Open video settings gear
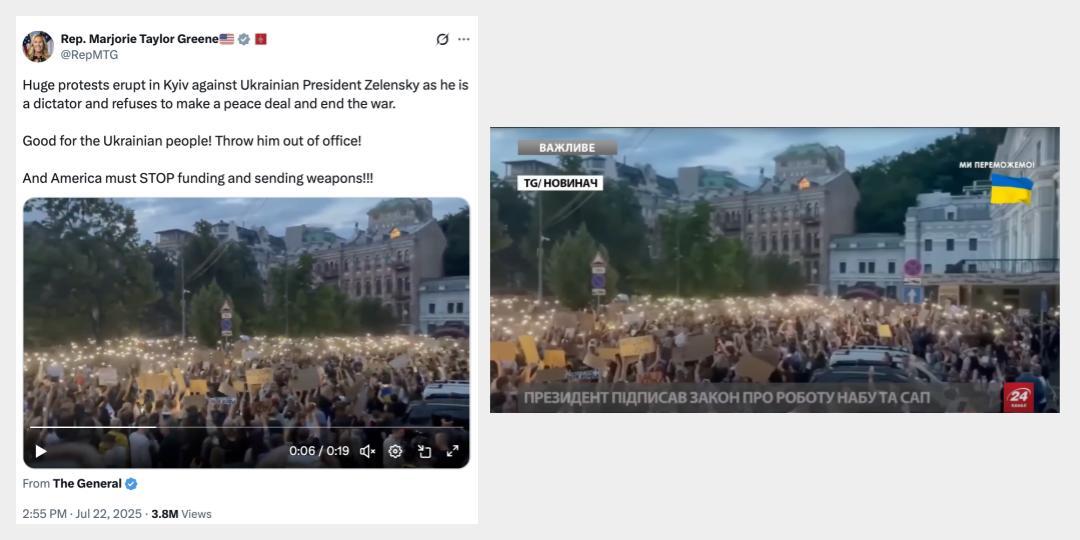 pyautogui.click(x=395, y=451)
